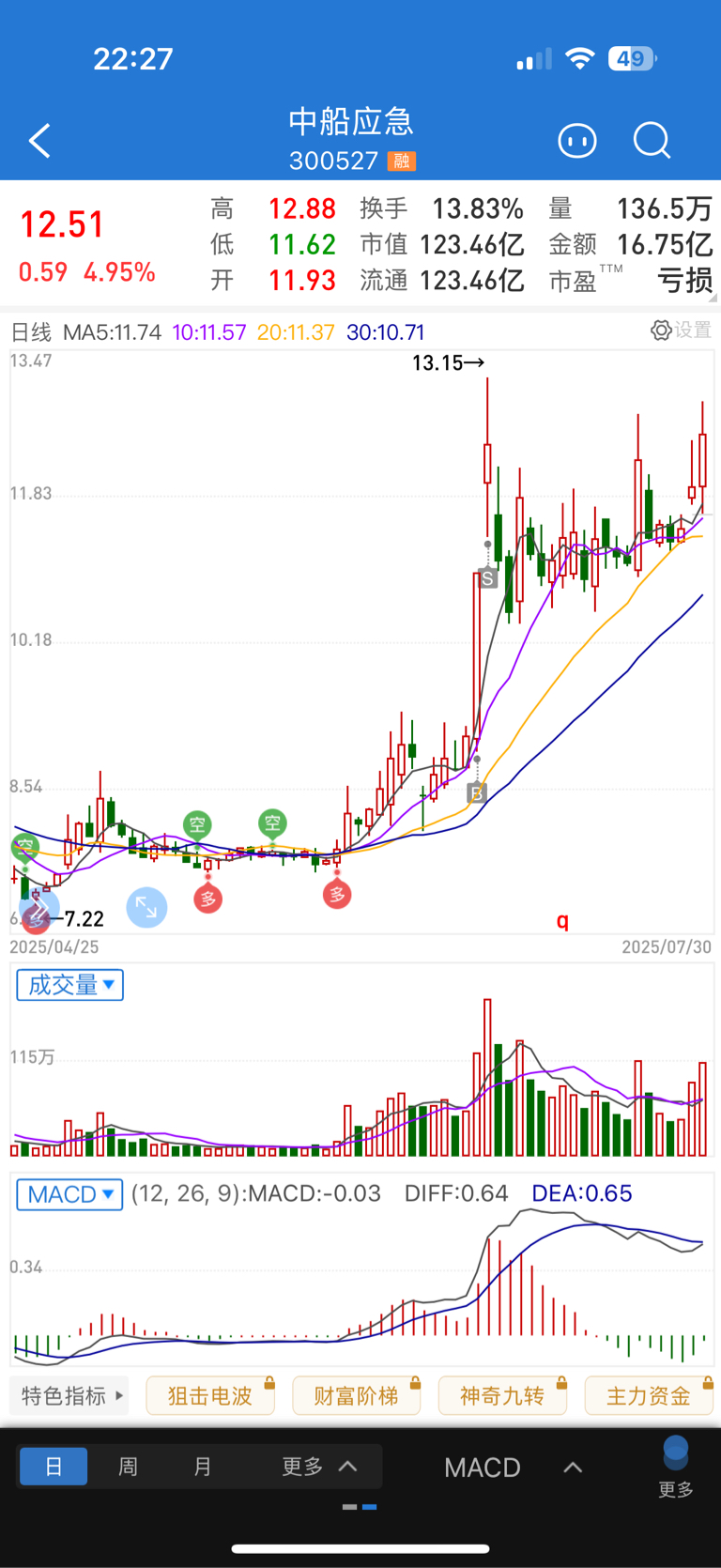
Task: Tap the DIFF:0.64 readout
Action: tap(456, 1193)
